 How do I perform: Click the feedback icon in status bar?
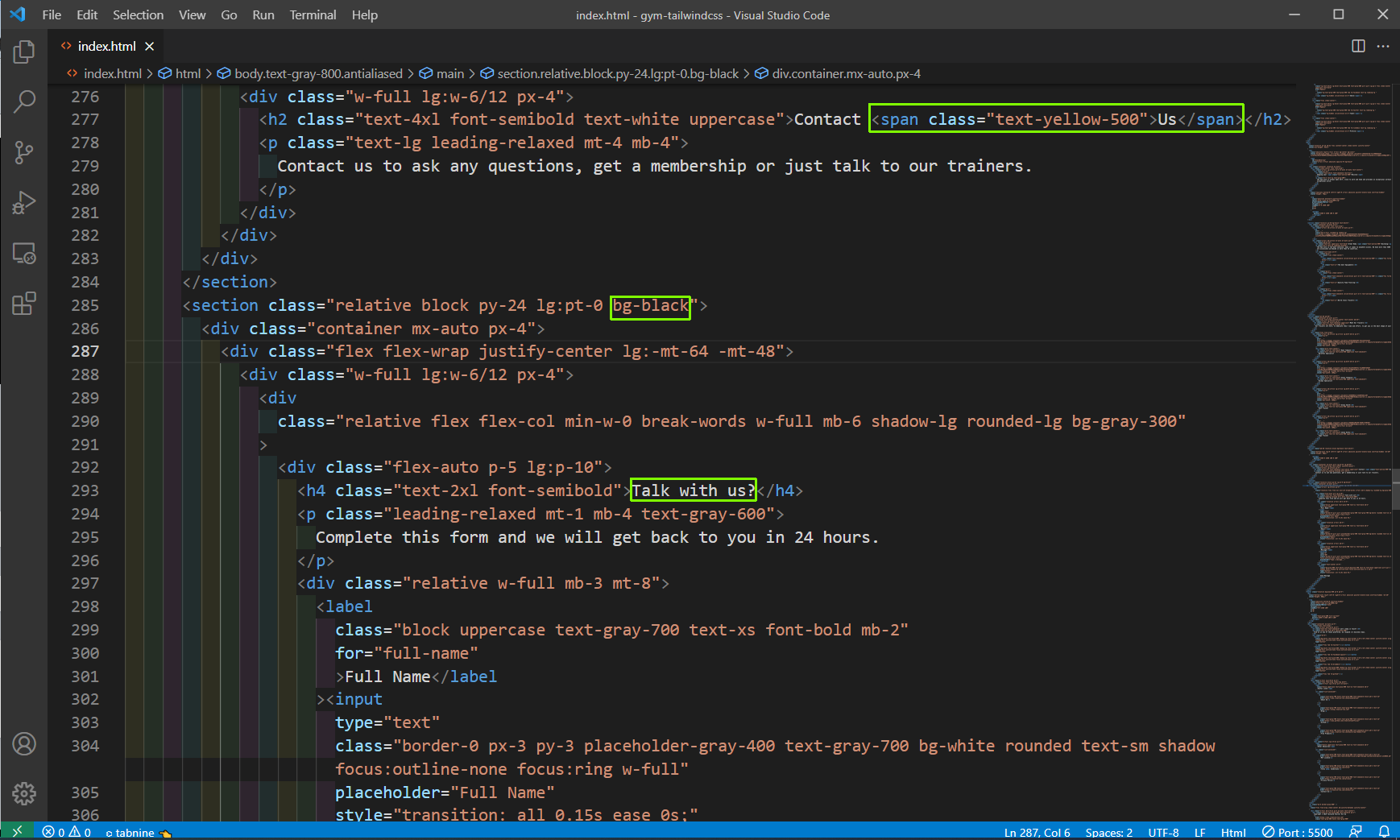click(1356, 832)
